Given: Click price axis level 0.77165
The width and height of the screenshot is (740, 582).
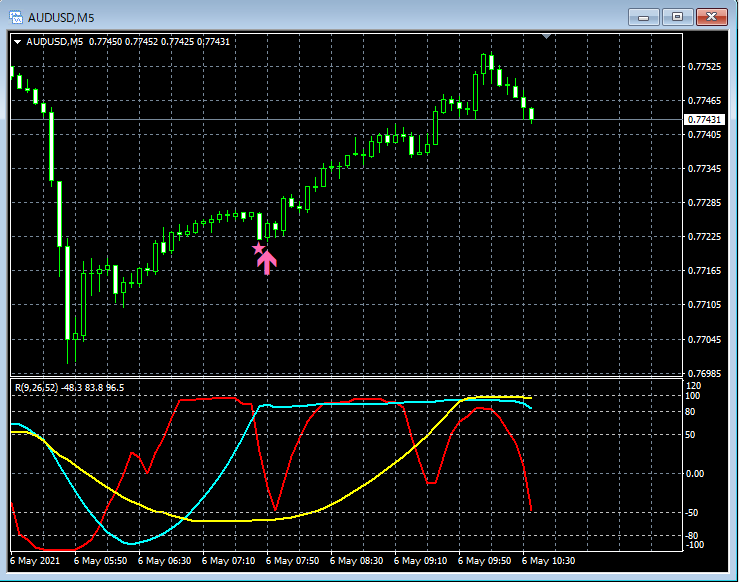Looking at the screenshot, I should 704,270.
